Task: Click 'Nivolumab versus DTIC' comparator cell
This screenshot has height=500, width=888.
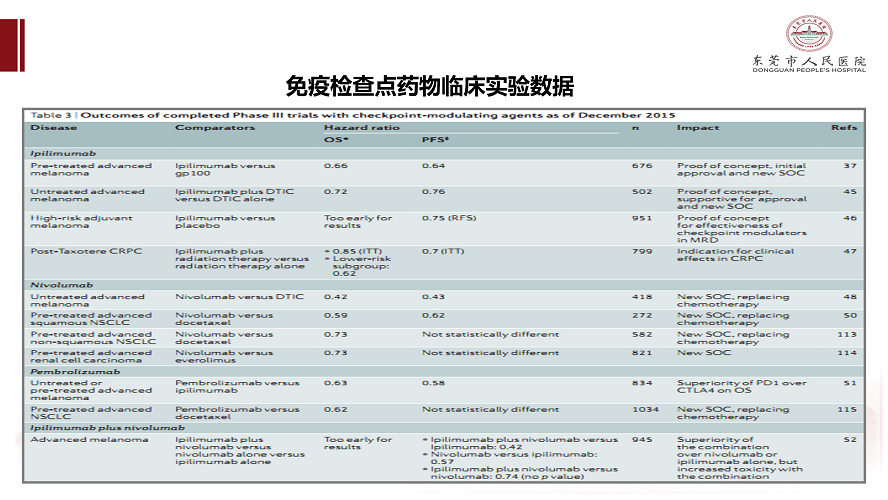Action: click(x=239, y=297)
